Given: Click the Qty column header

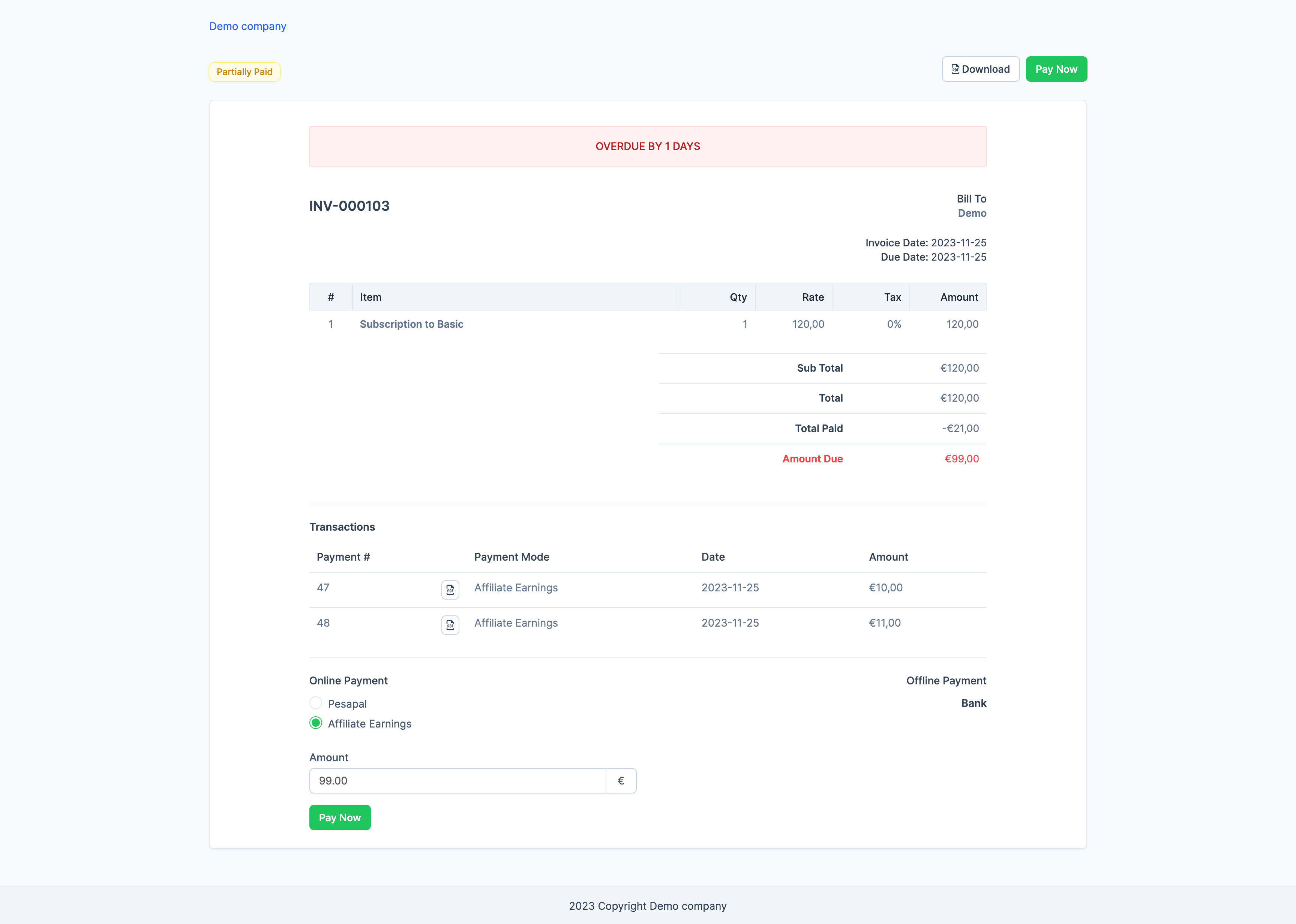Looking at the screenshot, I should 738,297.
